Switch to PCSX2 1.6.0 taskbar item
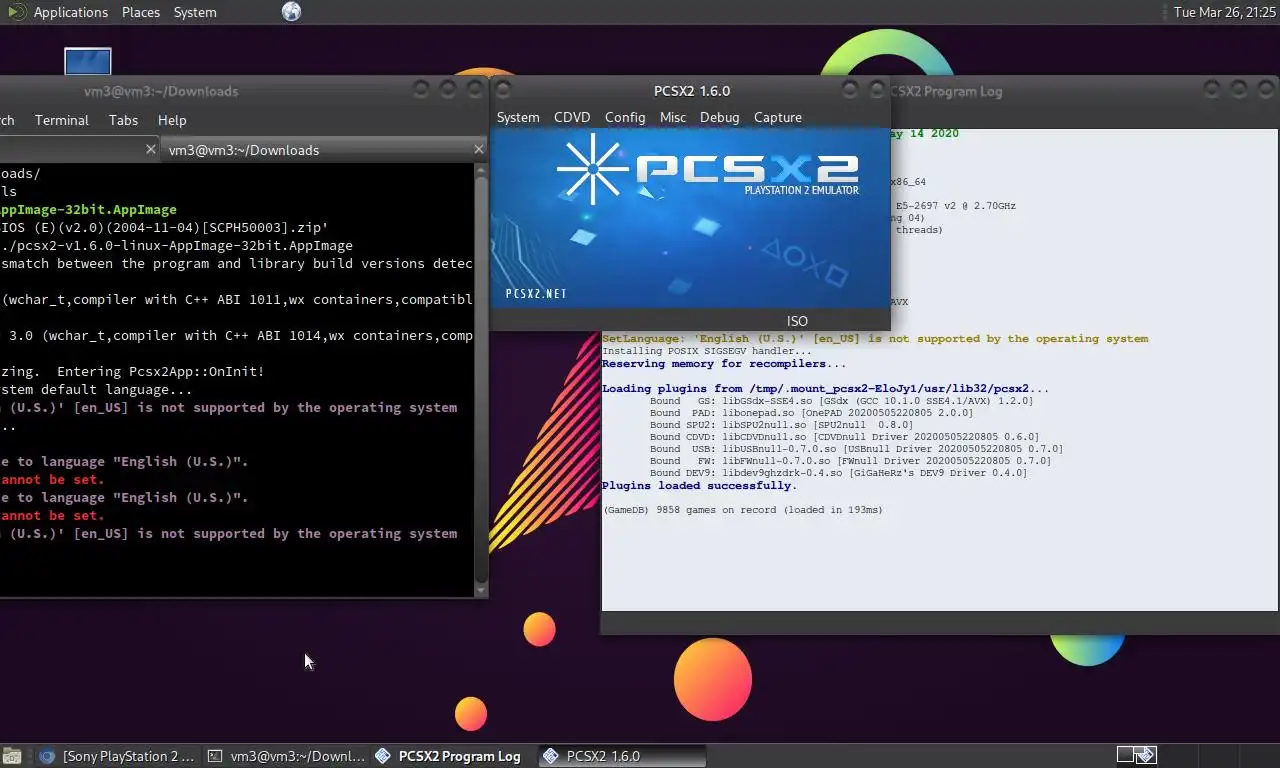 coord(621,756)
